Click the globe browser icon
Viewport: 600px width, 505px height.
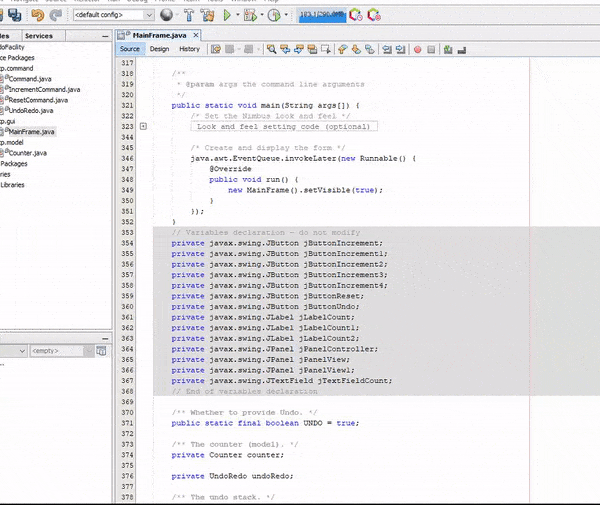(x=165, y=15)
